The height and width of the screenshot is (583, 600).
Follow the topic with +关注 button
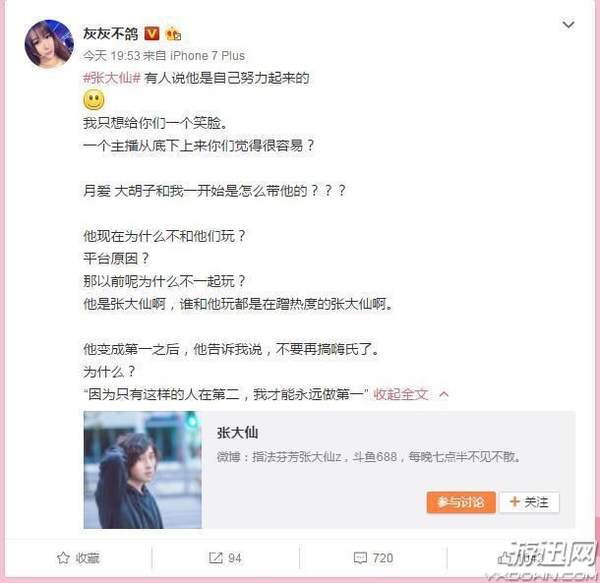tap(530, 502)
